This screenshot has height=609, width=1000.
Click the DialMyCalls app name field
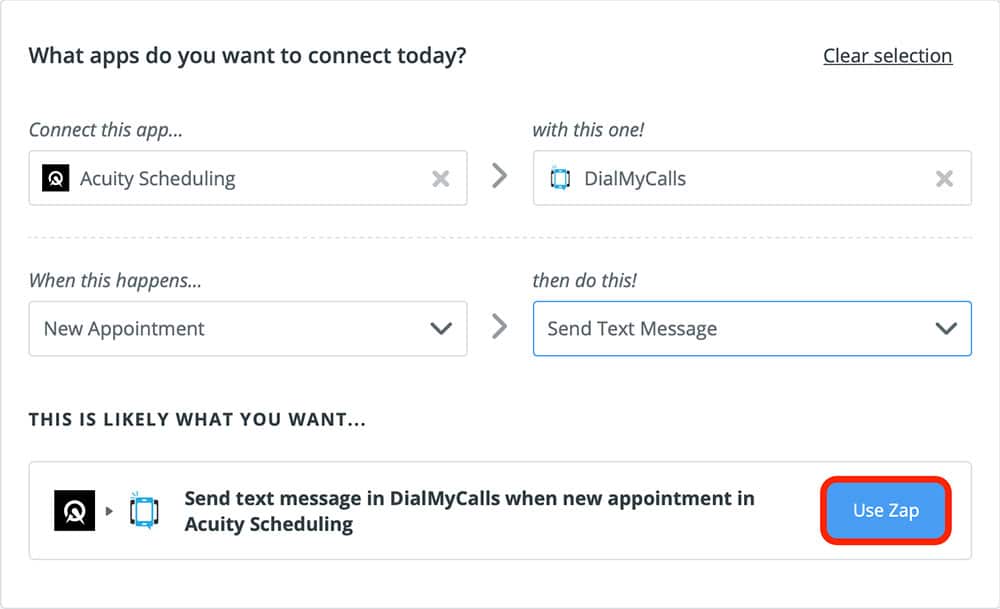point(740,179)
